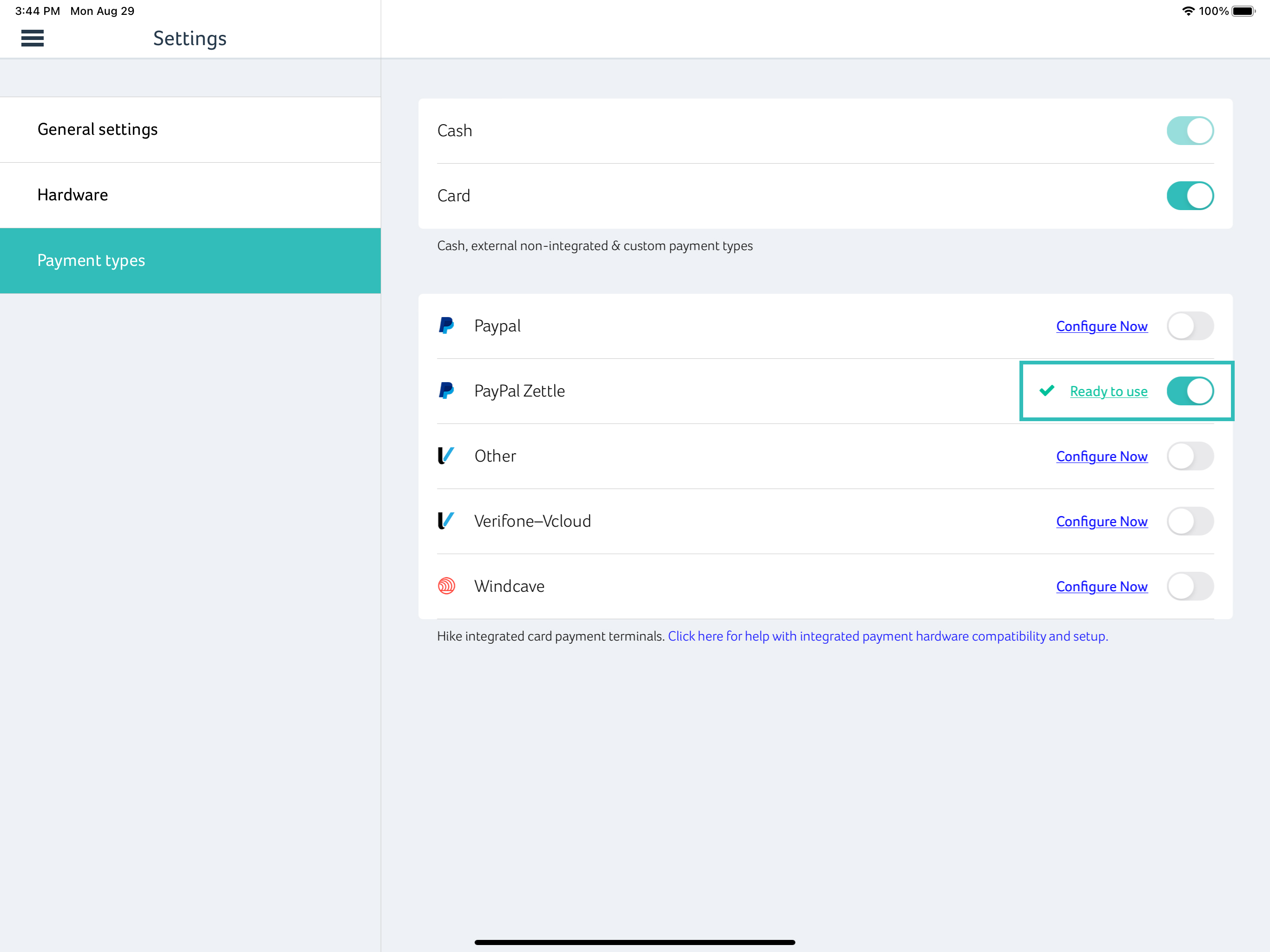
Task: Tap the Paypal payment type name
Action: 497,326
